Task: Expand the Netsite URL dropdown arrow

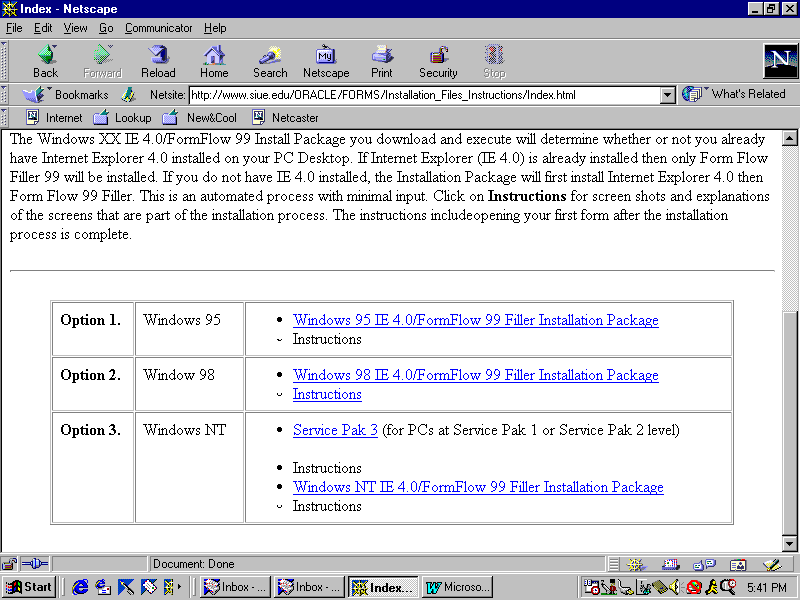Action: pos(668,95)
